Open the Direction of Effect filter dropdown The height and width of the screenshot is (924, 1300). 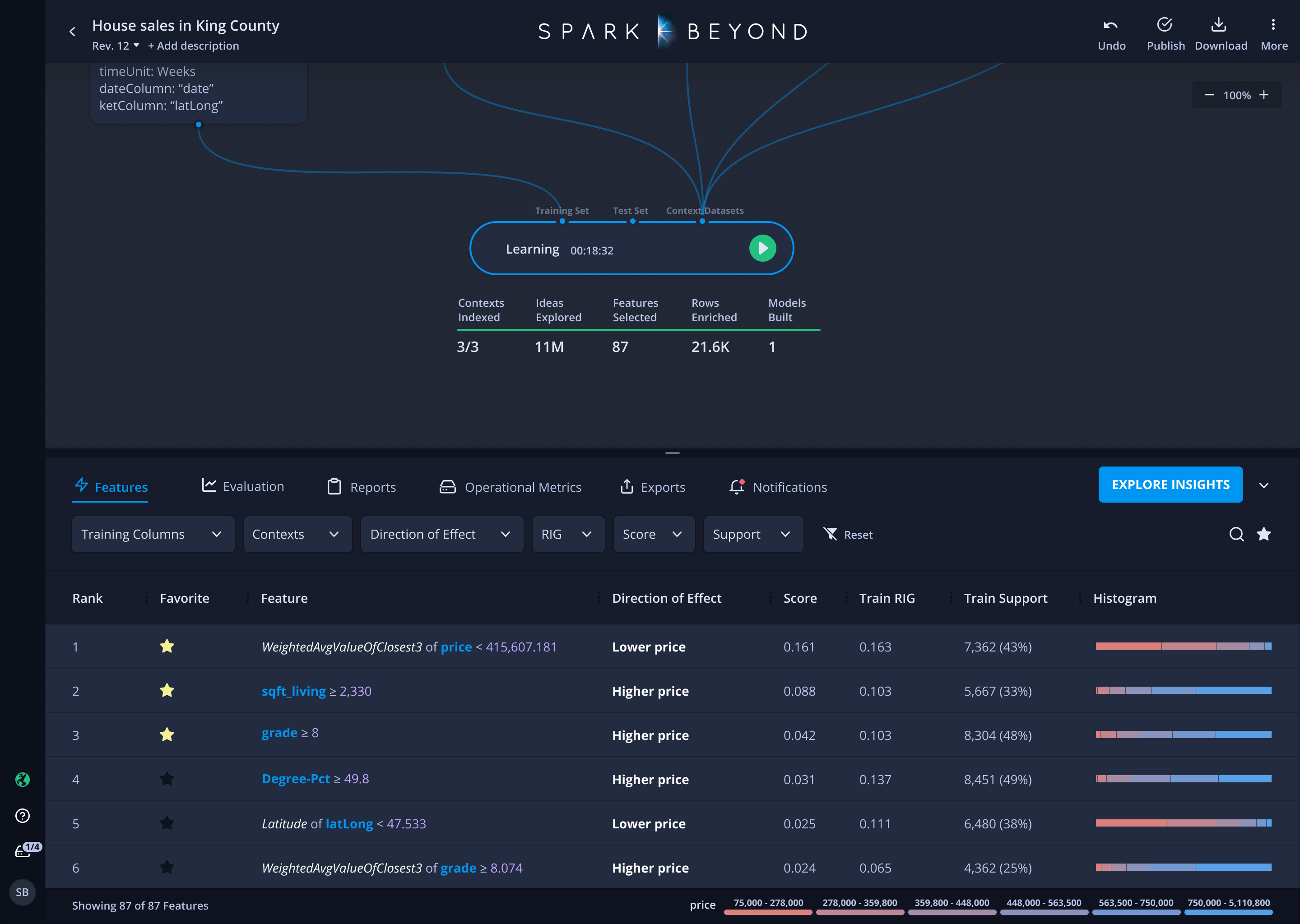441,534
